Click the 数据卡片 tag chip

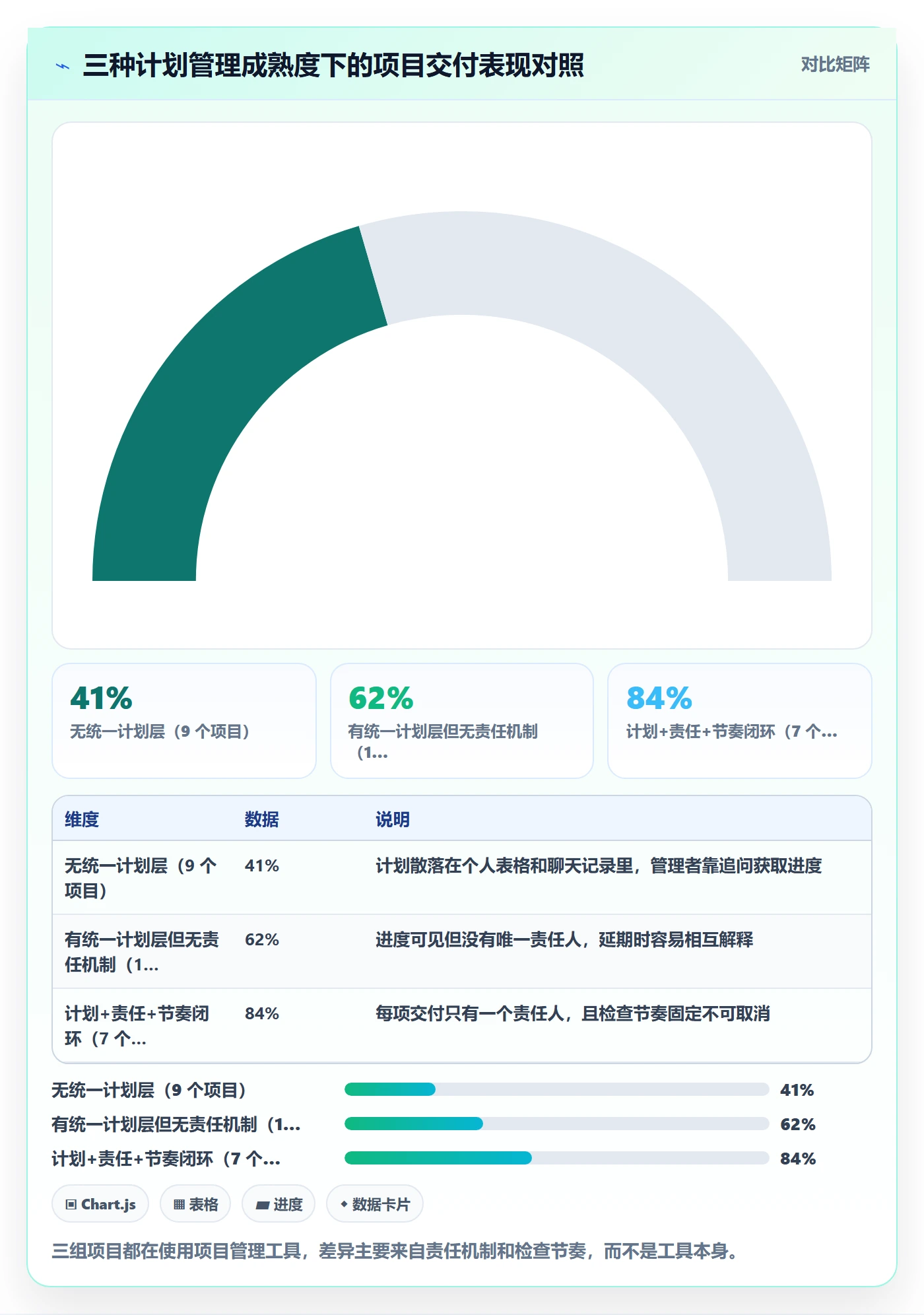375,1204
